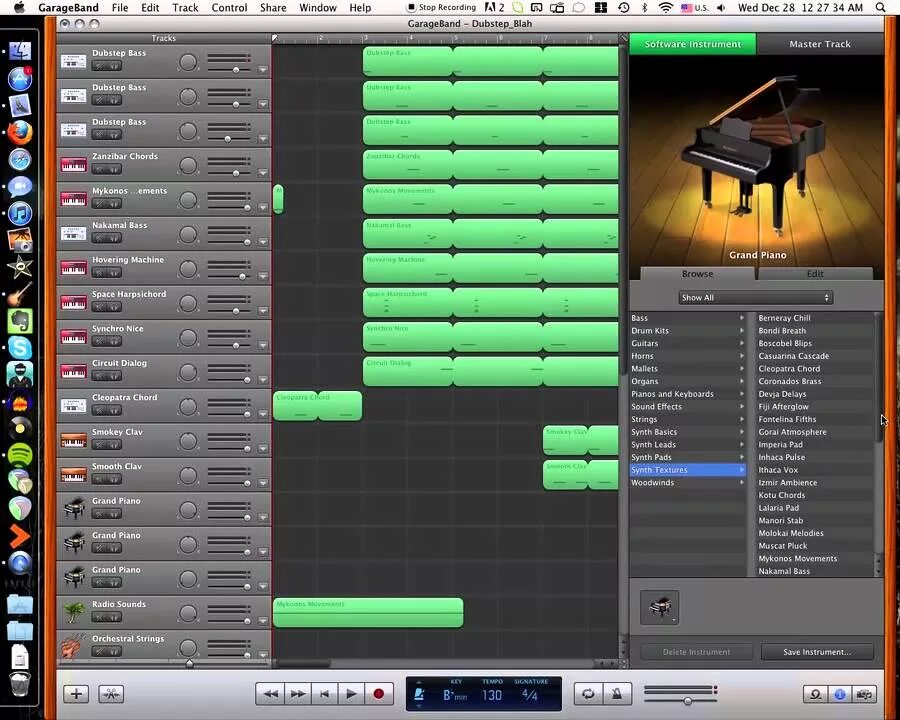Select the Software Instrument tab
This screenshot has width=900, height=720.
tap(693, 44)
